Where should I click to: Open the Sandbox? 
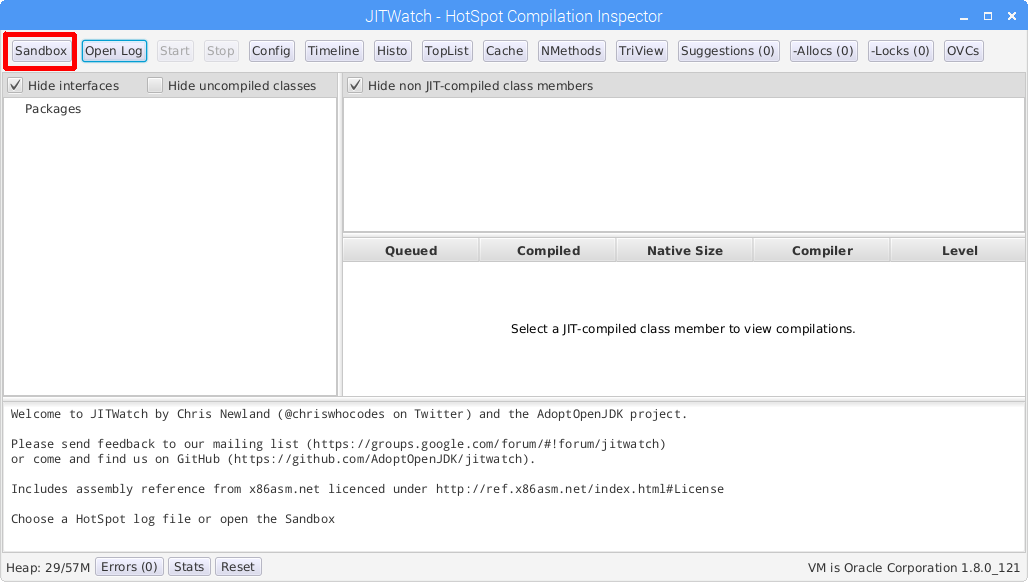[41, 51]
